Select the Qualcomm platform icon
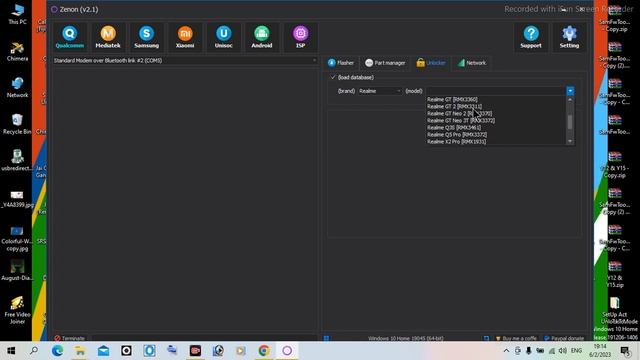 [70, 37]
